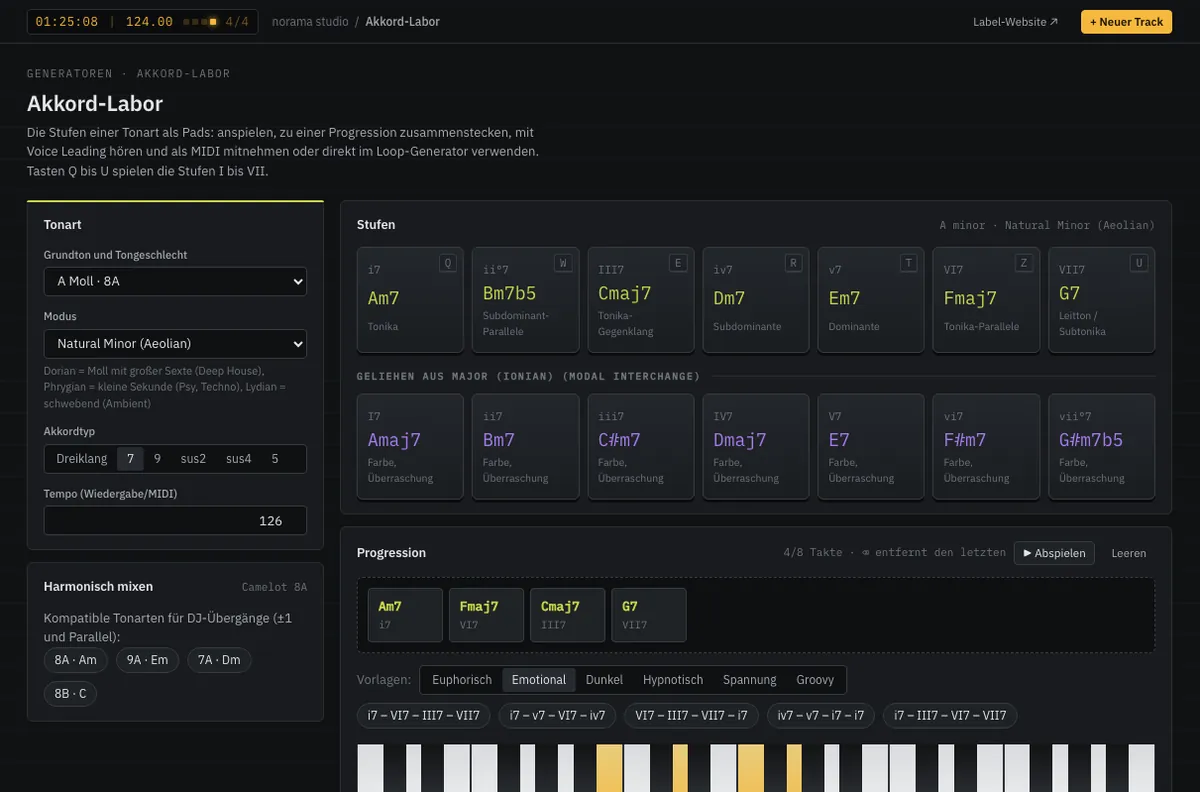The height and width of the screenshot is (792, 1200).
Task: Click the G7 Leitton pad
Action: tap(1102, 300)
